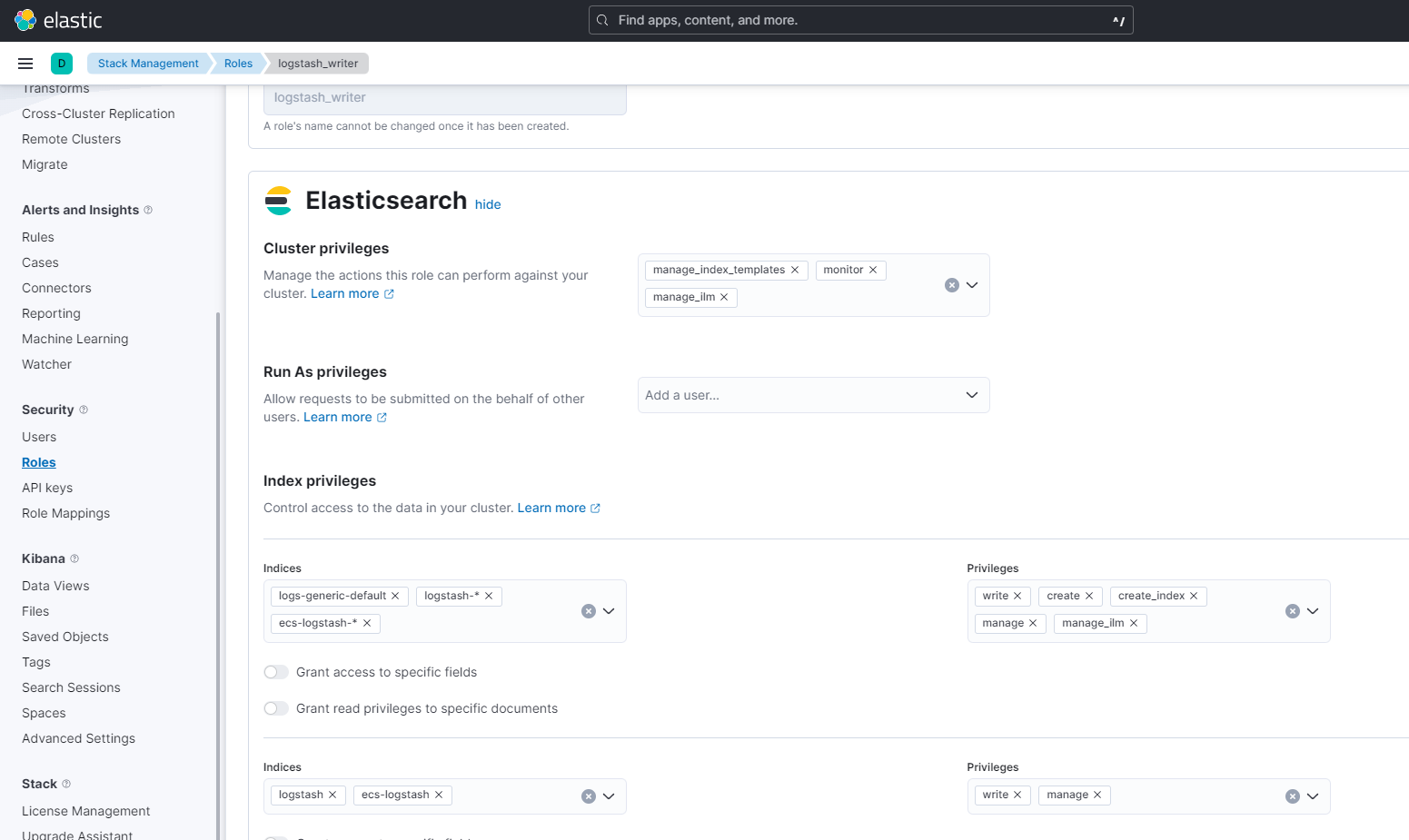
Task: Open Remote Clusters in sidebar
Action: point(71,139)
